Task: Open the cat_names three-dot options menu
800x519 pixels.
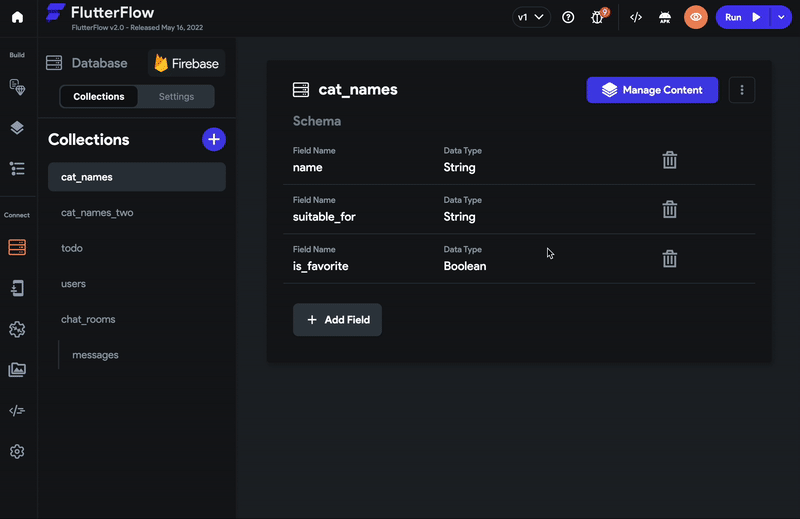Action: [742, 90]
